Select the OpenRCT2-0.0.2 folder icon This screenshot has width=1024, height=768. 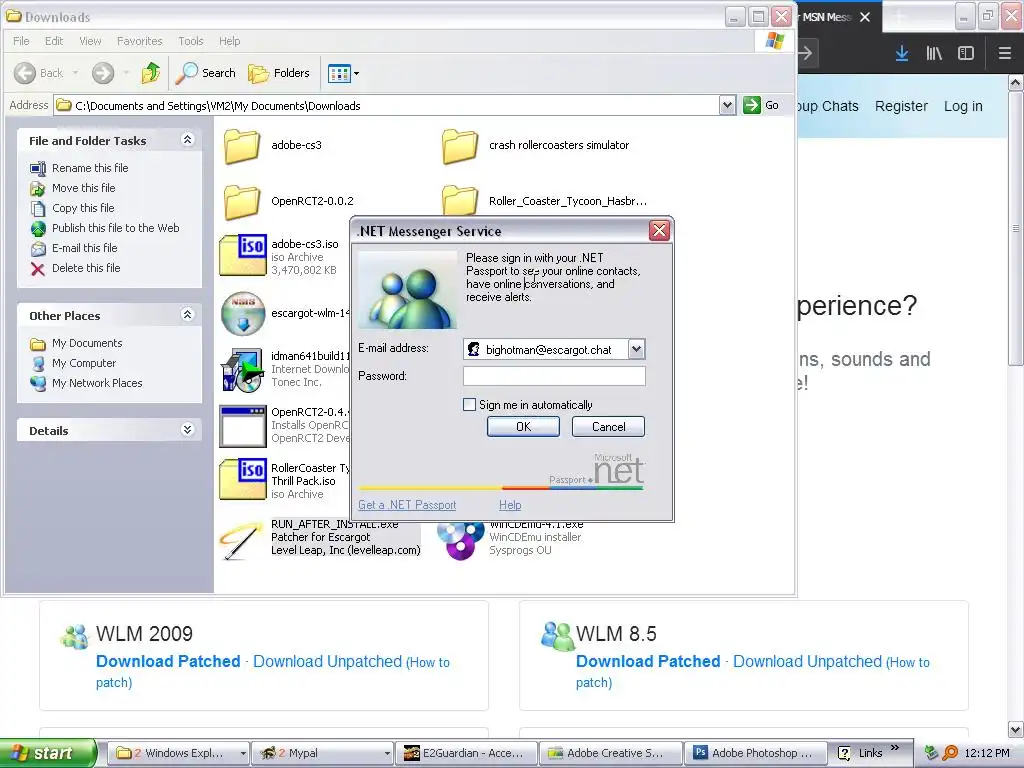click(x=242, y=201)
